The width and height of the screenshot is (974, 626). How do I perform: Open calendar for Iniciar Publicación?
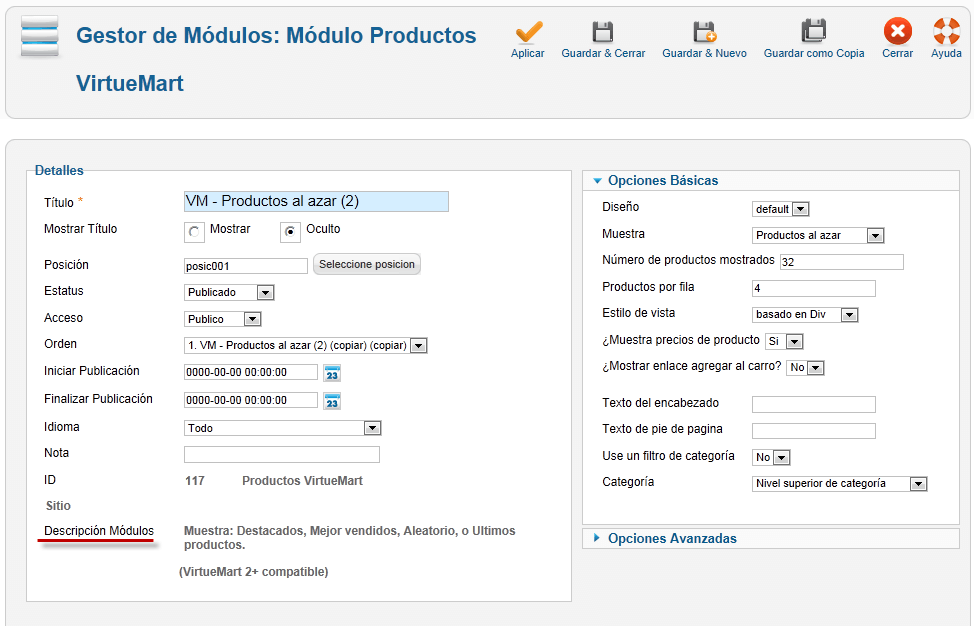point(332,373)
